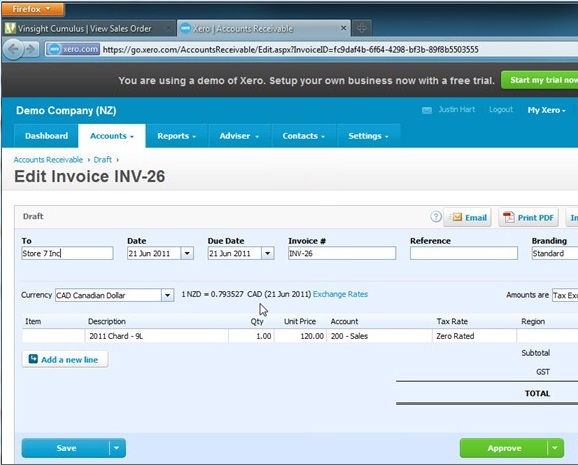Screen dimensions: 578x465
Task: Open the Adviser menu
Action: coord(240,136)
